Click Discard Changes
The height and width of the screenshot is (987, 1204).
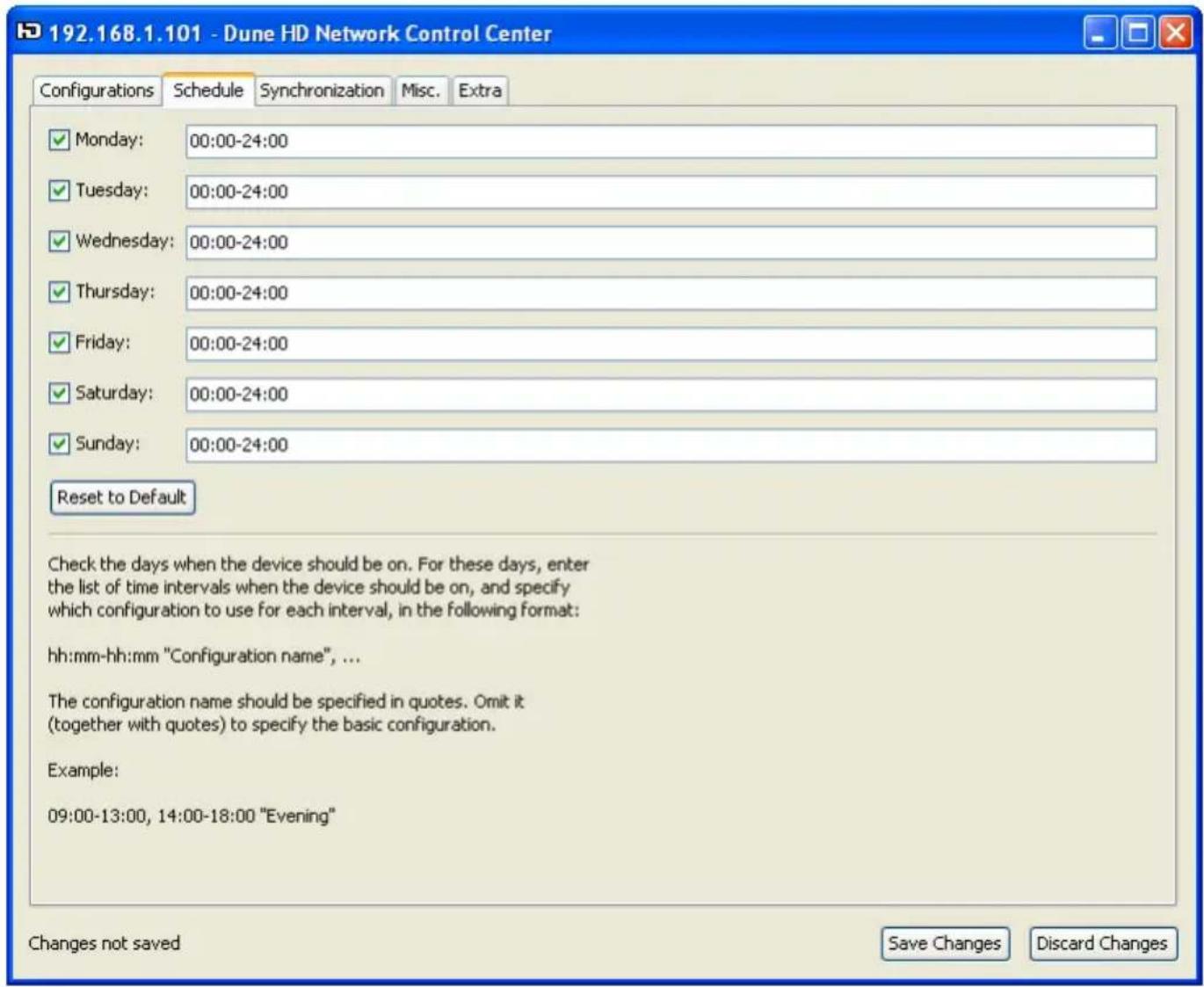[1102, 944]
